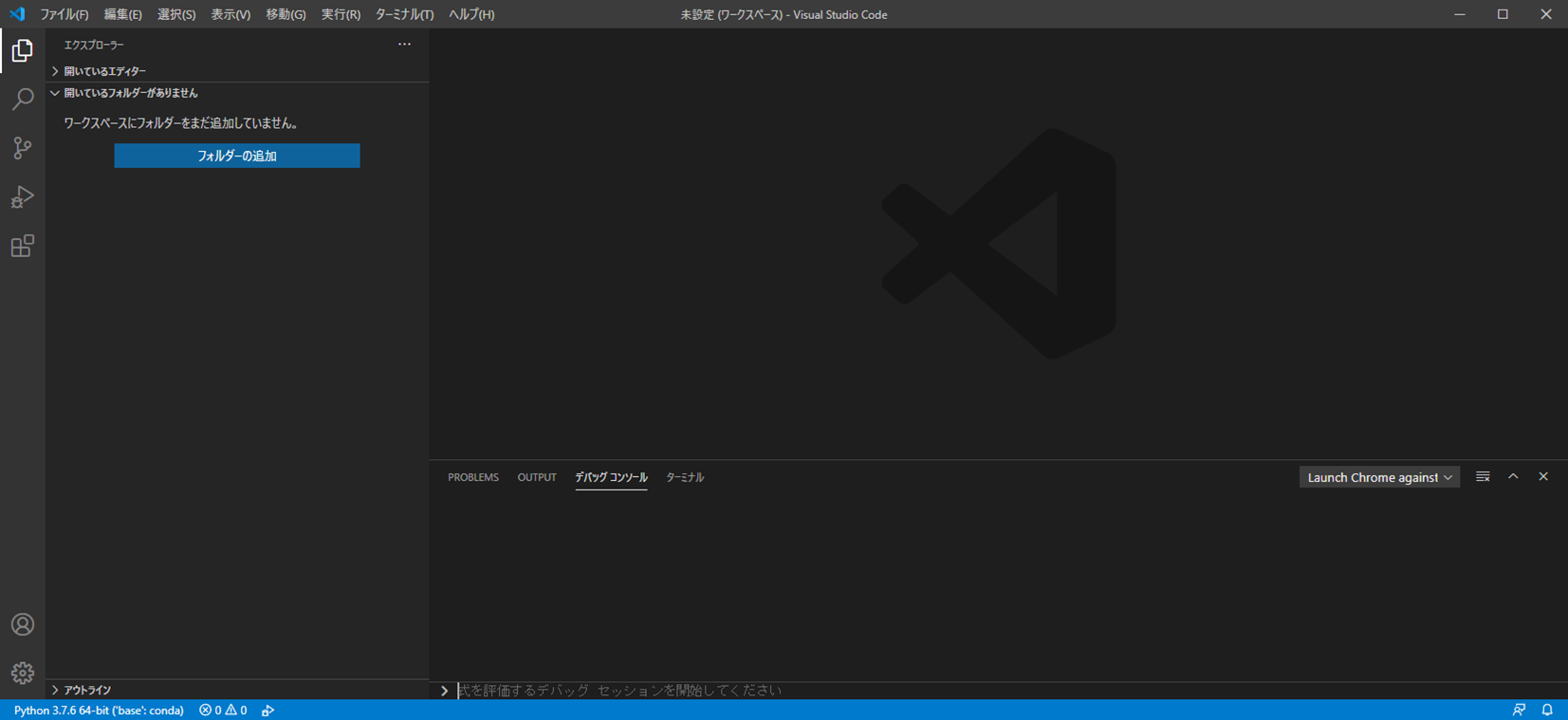Screen dimensions: 1568x720
Task: Click the VS Code logo in title bar
Action: [x=17, y=14]
